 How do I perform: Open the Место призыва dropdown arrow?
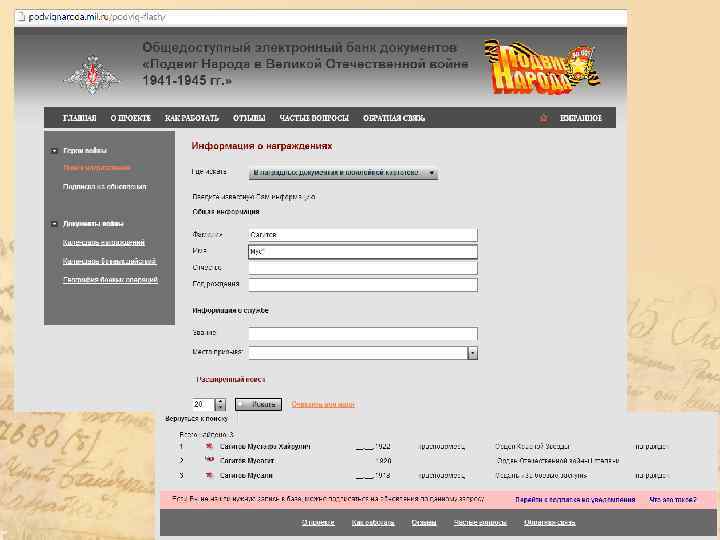click(x=472, y=353)
